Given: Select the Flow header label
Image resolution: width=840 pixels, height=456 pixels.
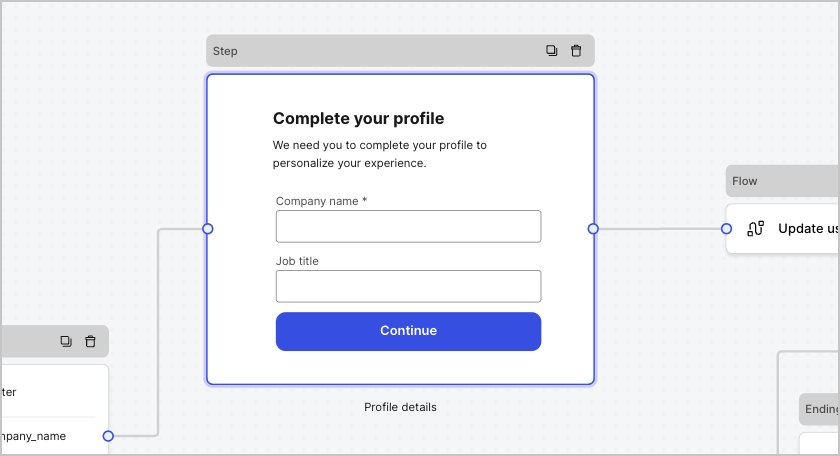Looking at the screenshot, I should (x=745, y=181).
